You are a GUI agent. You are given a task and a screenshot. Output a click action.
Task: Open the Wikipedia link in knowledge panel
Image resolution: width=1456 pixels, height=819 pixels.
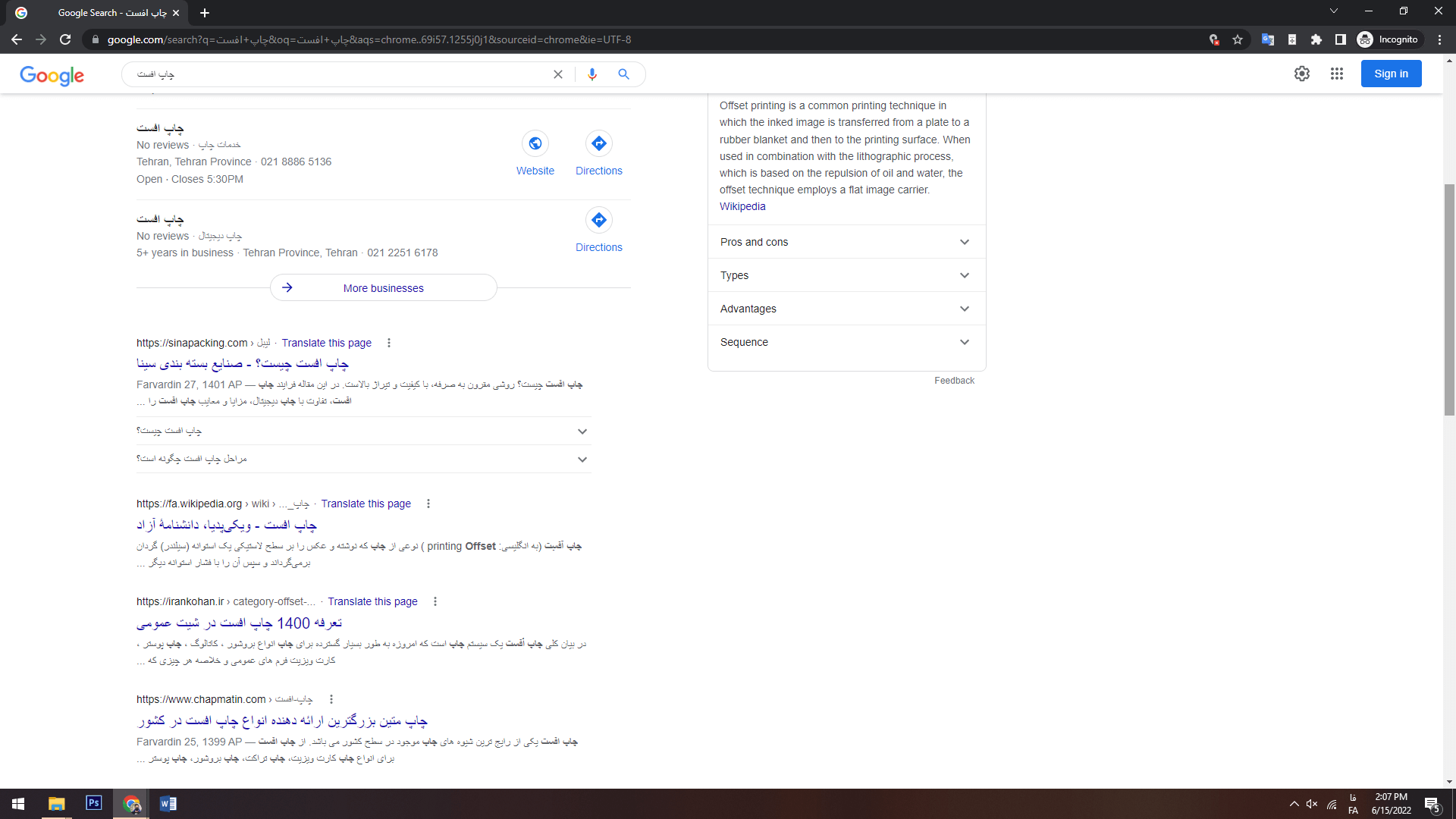coord(742,206)
